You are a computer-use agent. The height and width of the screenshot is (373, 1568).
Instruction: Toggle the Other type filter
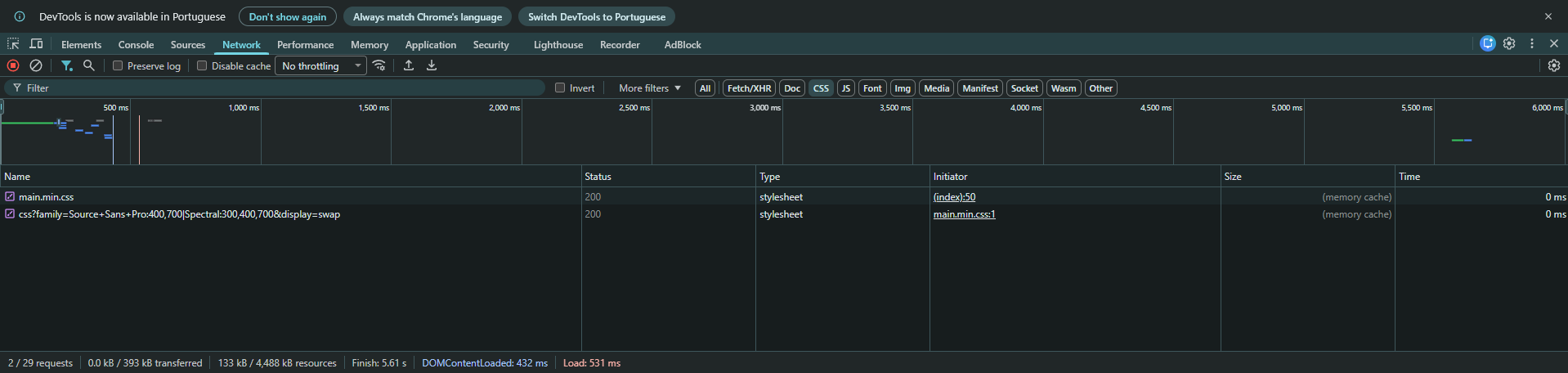click(x=1101, y=88)
